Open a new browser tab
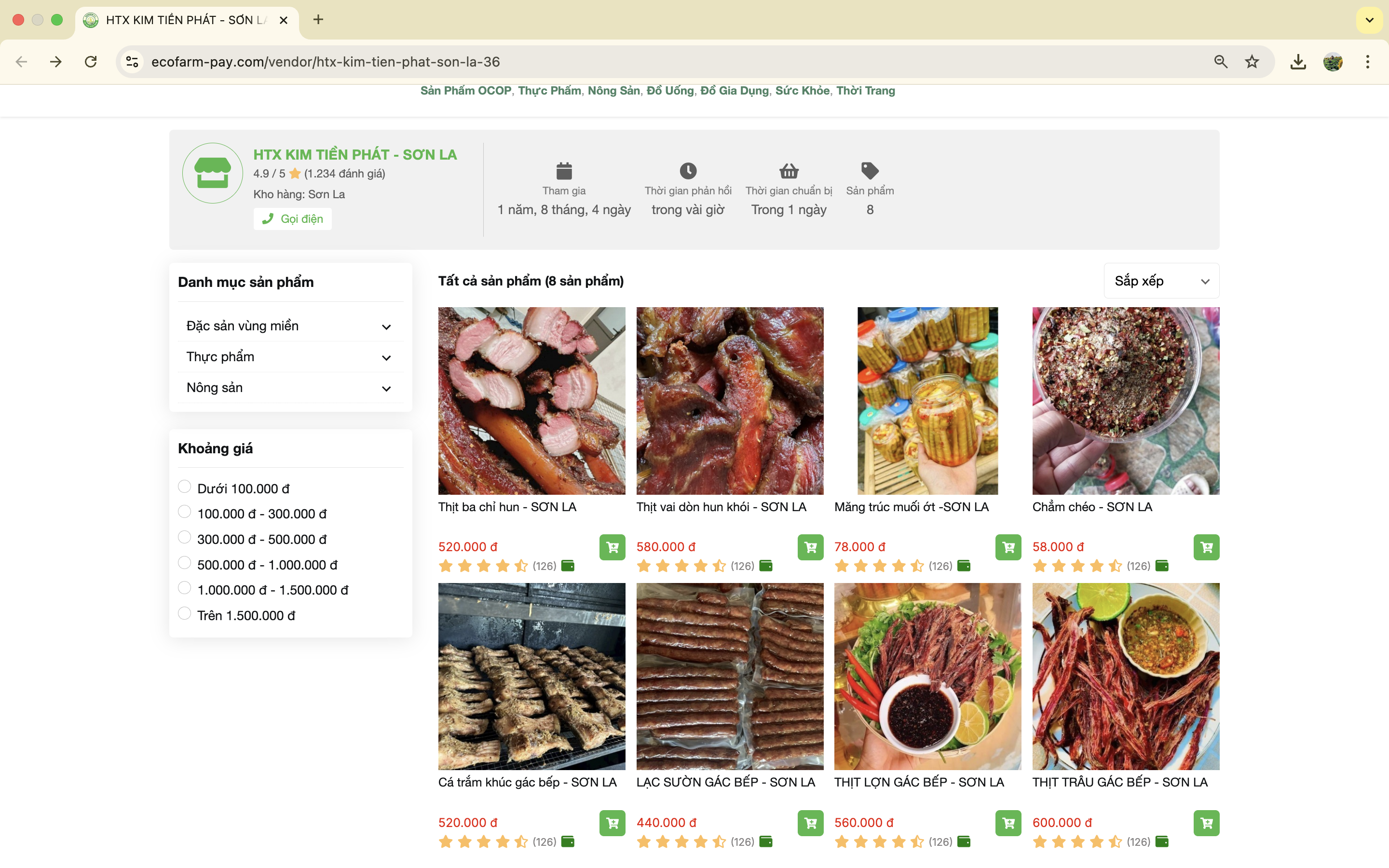 coord(318,20)
